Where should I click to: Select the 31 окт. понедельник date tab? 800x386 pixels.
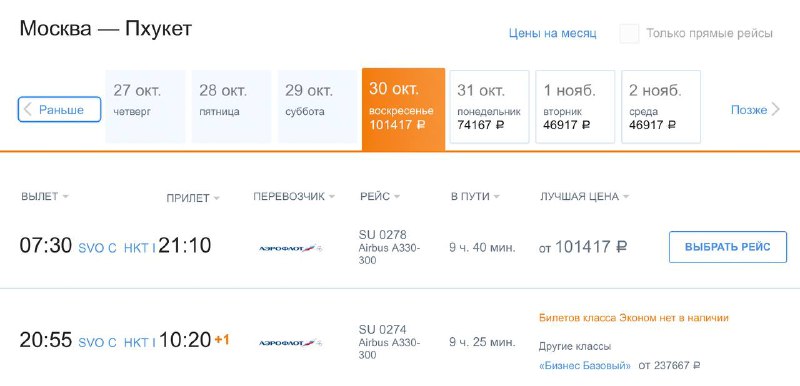[489, 107]
